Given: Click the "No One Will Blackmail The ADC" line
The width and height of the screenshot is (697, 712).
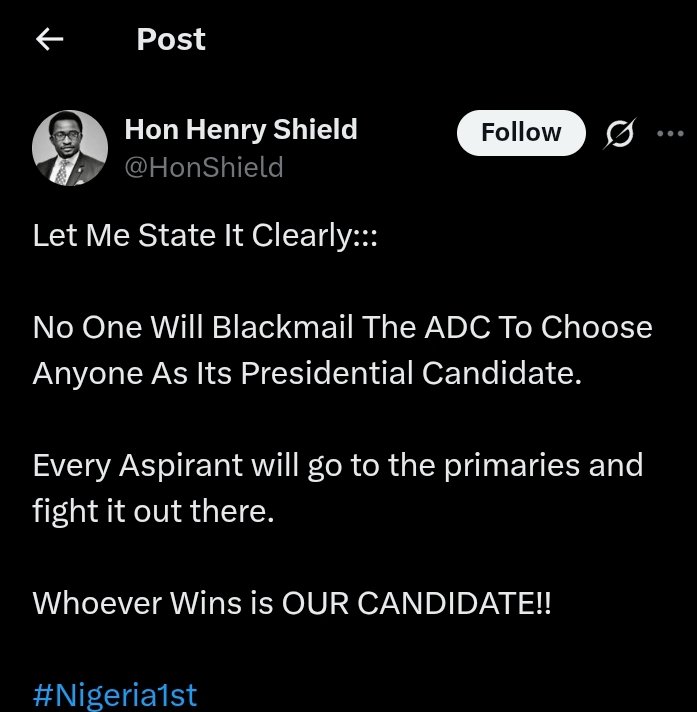Looking at the screenshot, I should 342,328.
